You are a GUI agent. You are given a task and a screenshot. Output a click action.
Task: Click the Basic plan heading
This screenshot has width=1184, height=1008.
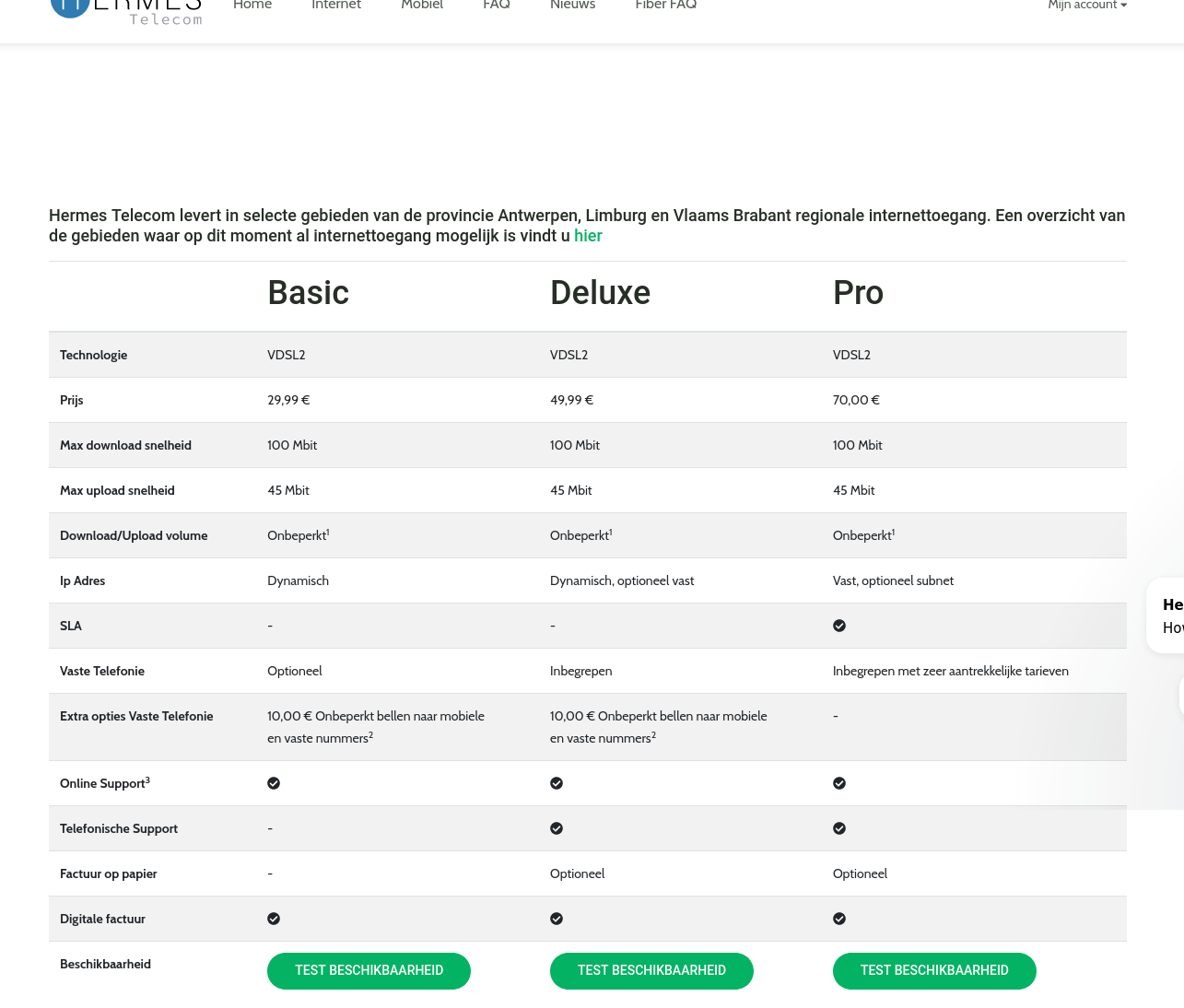pos(309,293)
